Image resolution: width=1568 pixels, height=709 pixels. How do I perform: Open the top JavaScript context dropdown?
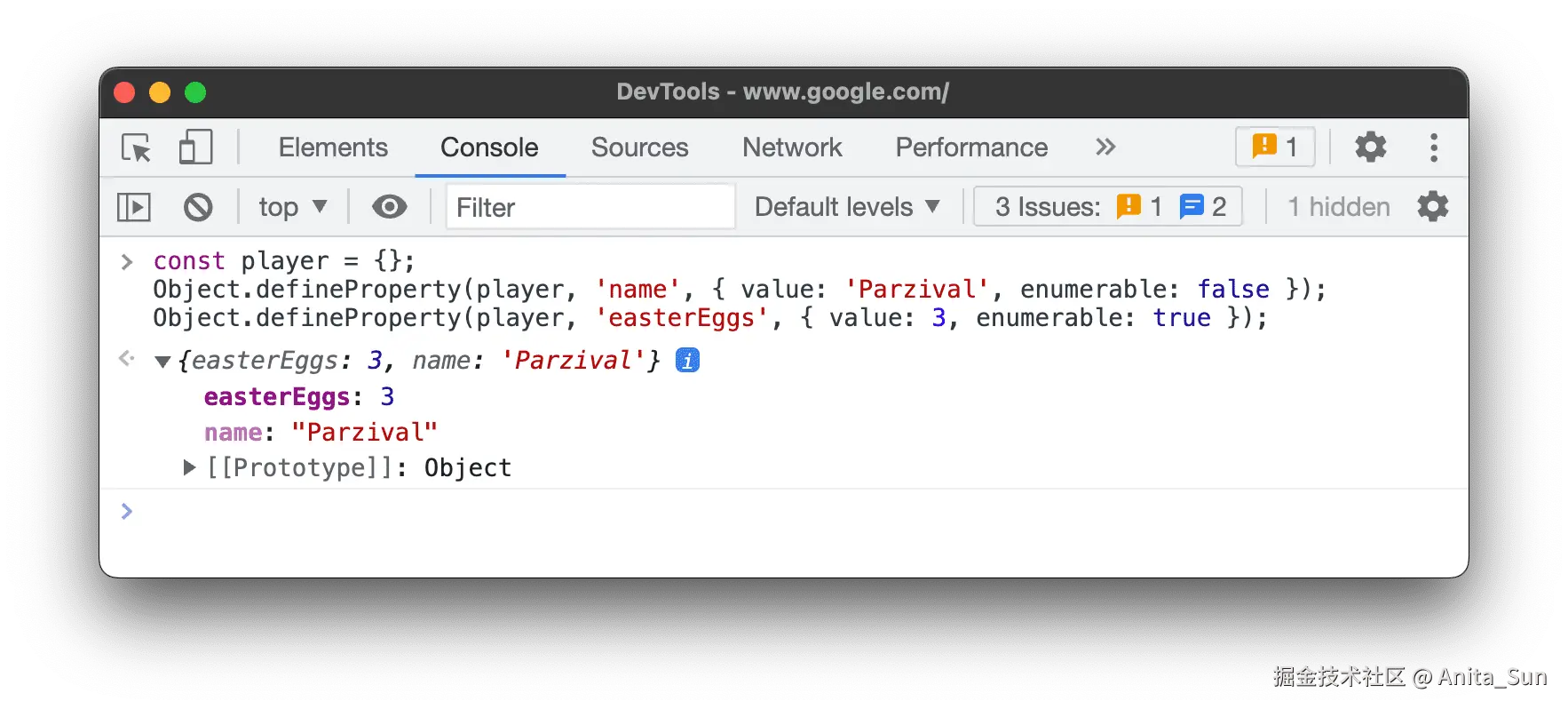[x=292, y=207]
